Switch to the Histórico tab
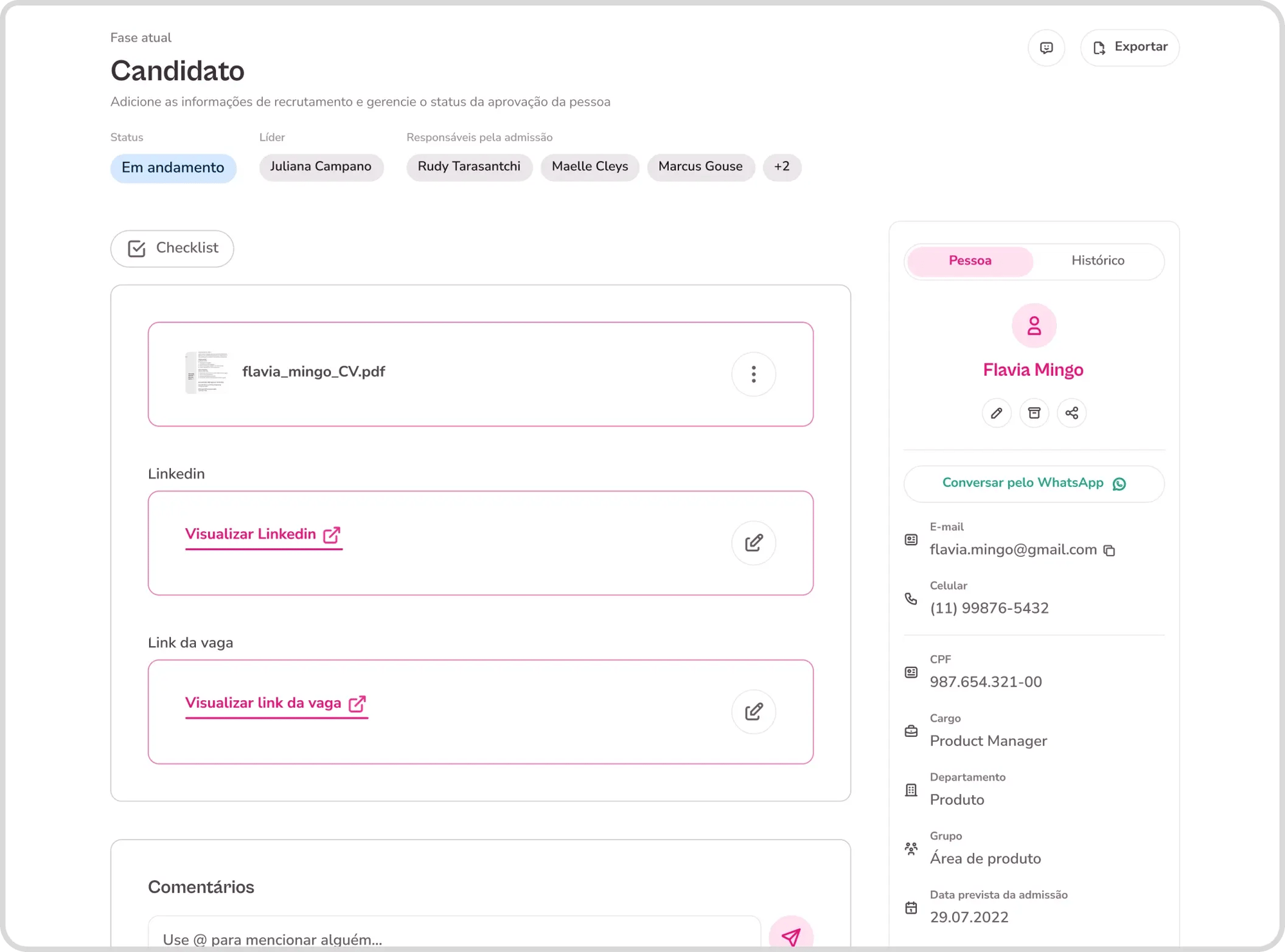 tap(1097, 261)
